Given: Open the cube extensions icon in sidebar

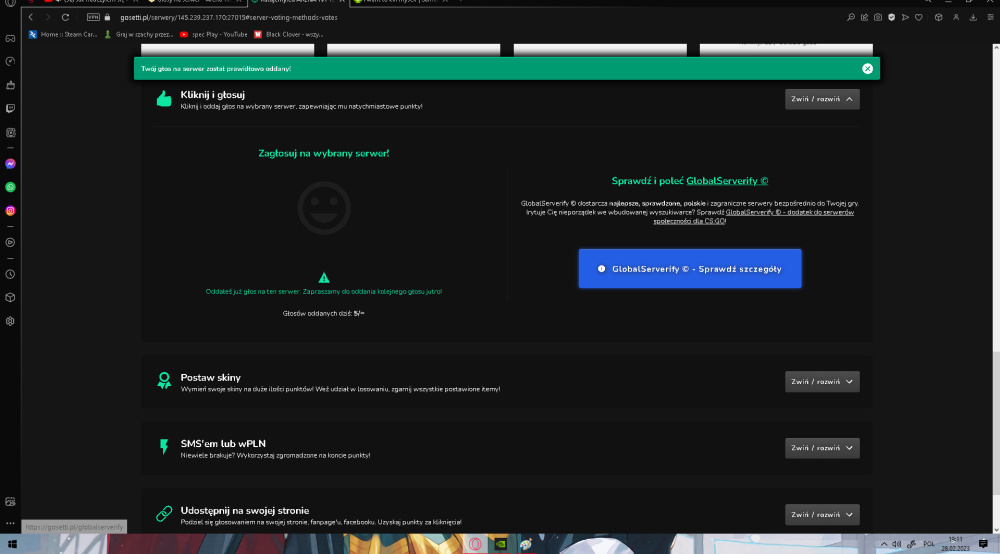Looking at the screenshot, I should point(10,297).
